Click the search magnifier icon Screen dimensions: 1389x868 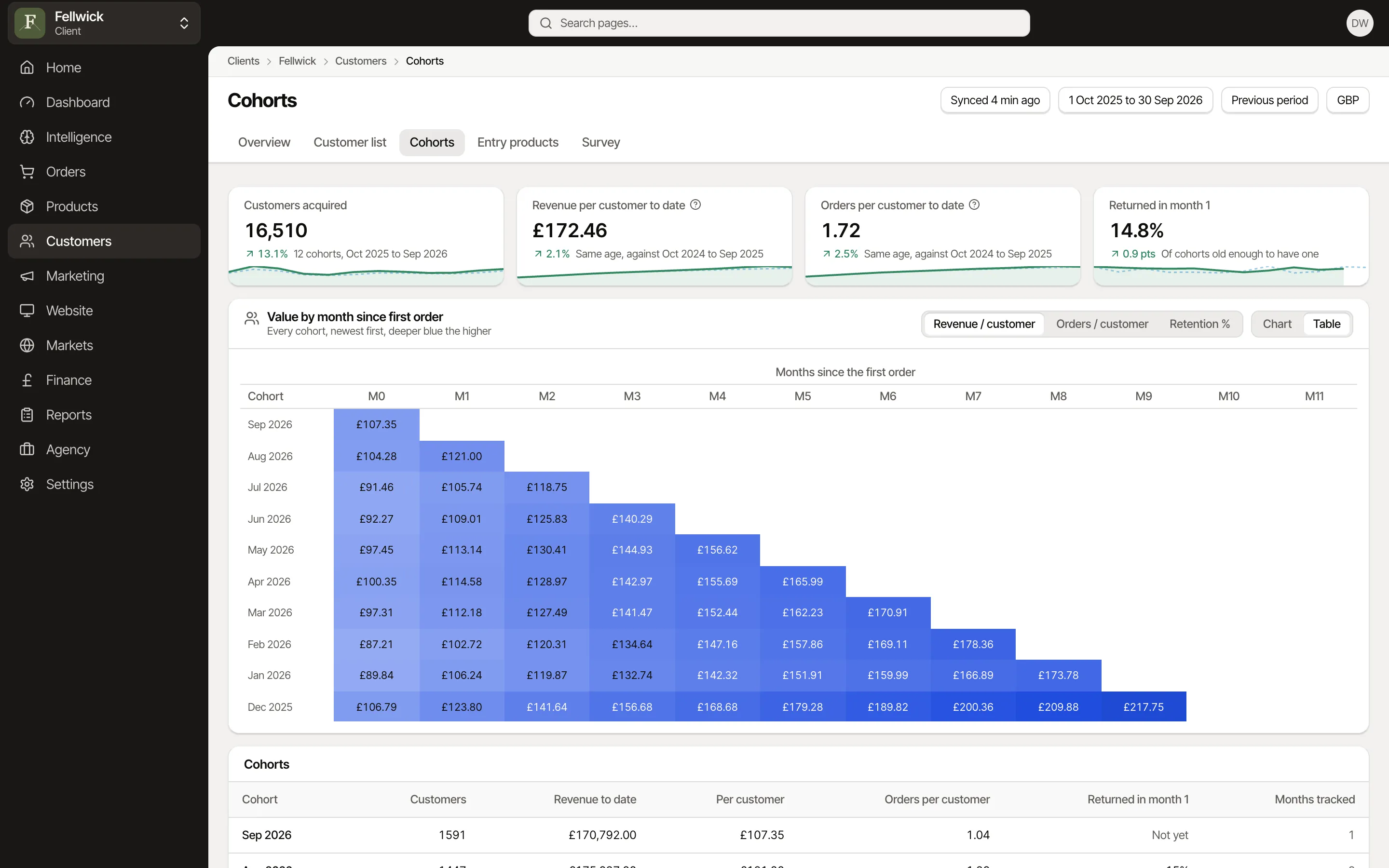pos(546,23)
